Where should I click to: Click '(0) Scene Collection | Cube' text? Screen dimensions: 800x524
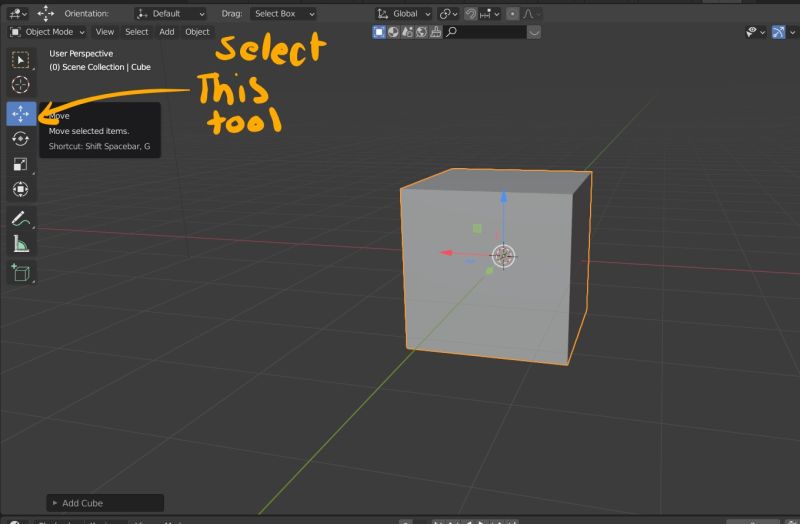tap(100, 67)
